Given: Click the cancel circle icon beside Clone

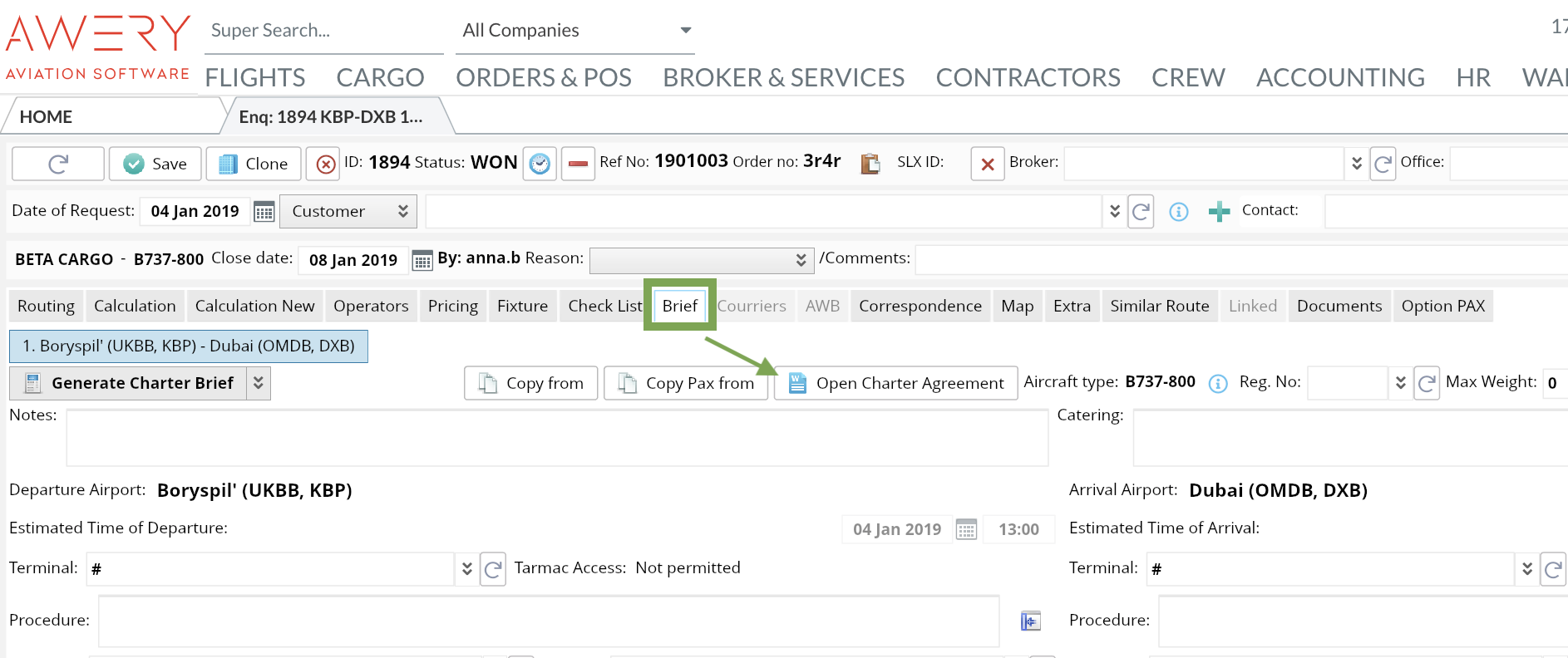Looking at the screenshot, I should click(x=326, y=164).
